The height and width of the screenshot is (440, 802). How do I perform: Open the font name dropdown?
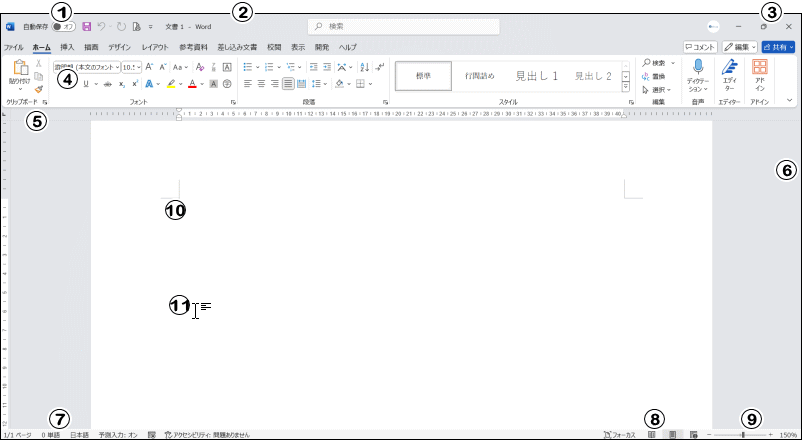118,67
